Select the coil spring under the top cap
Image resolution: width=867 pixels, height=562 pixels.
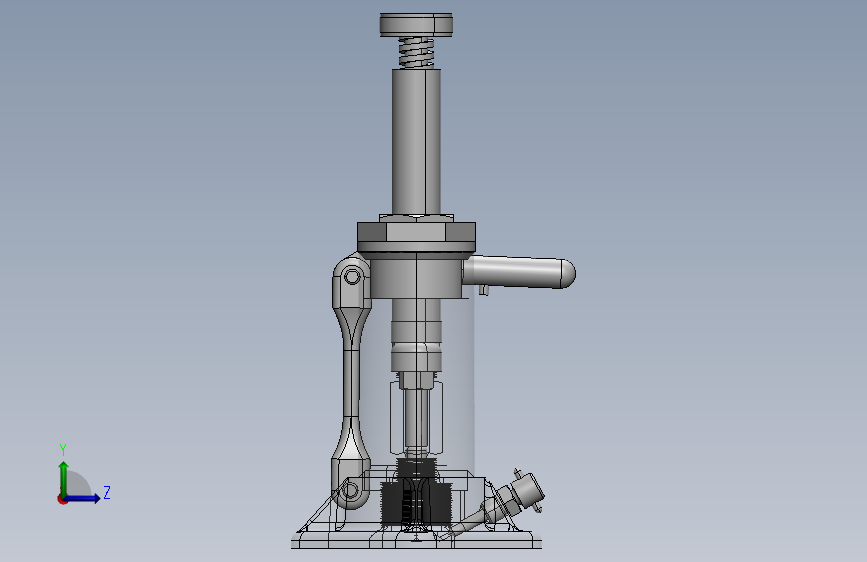(416, 53)
